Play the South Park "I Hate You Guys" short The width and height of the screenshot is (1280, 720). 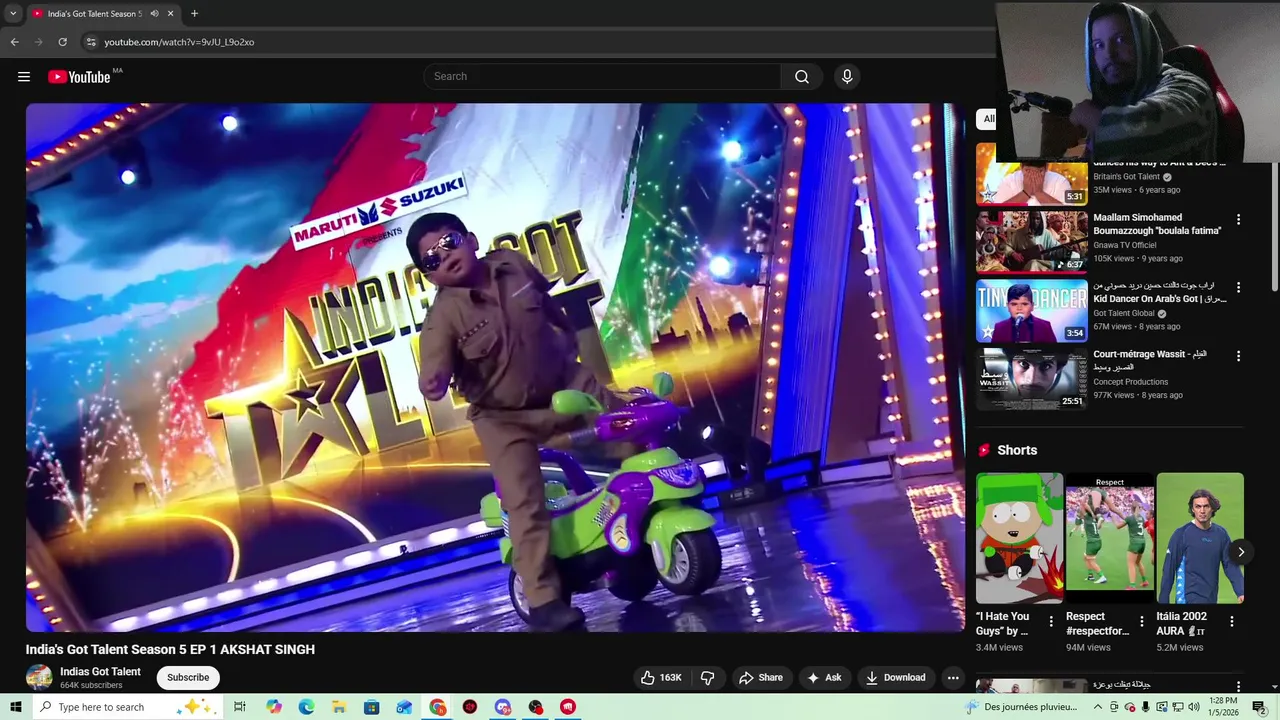1019,538
